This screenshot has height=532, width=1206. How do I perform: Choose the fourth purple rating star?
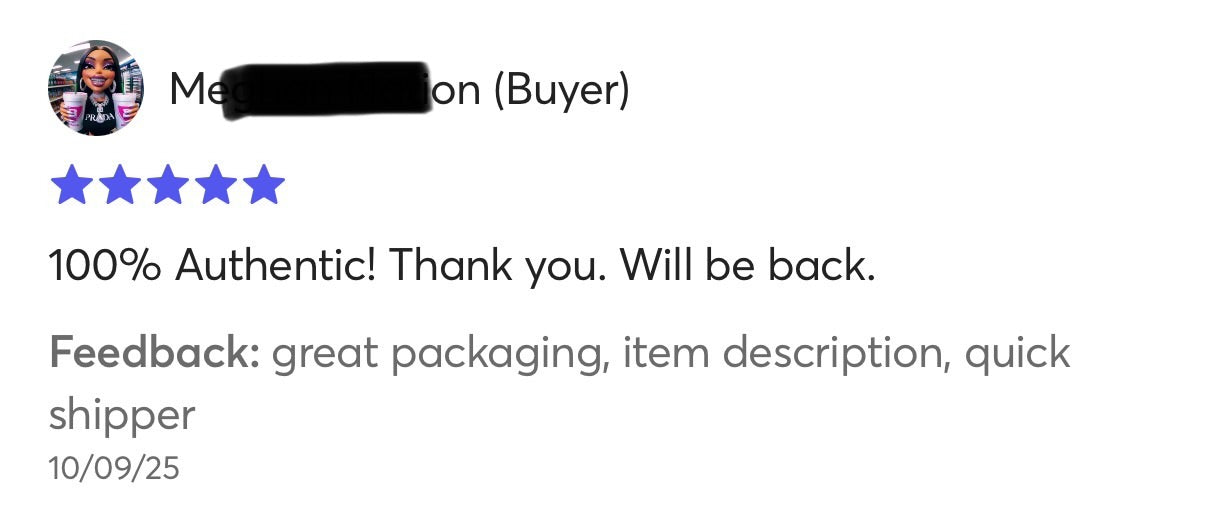215,185
